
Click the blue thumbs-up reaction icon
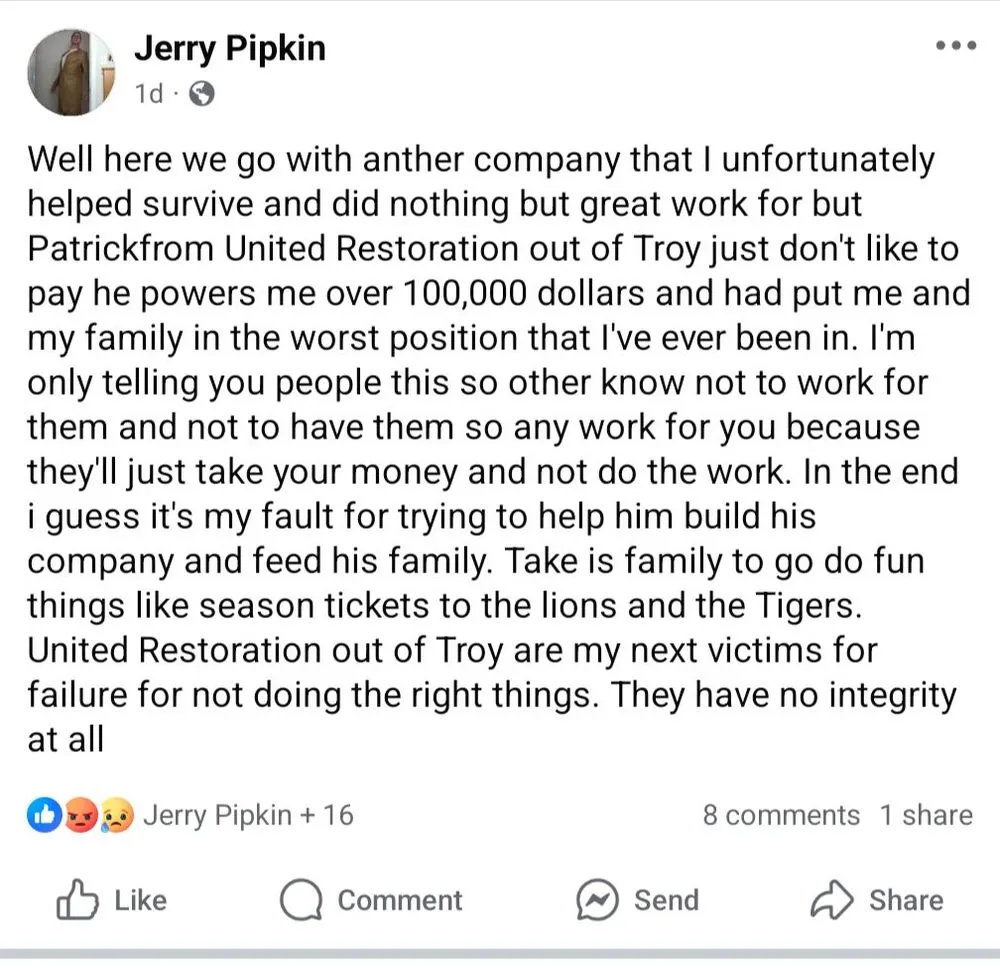click(44, 816)
